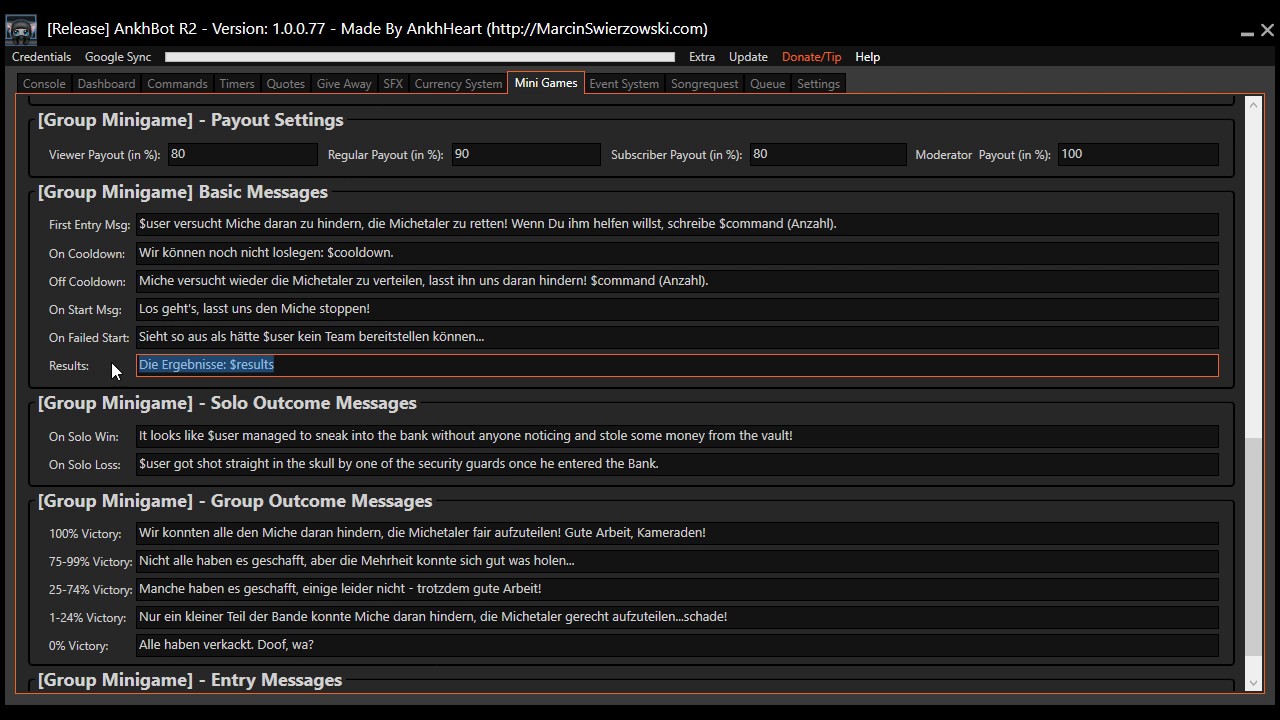Click the Subscriber Payout percentage field
The height and width of the screenshot is (720, 1280).
[x=827, y=154]
